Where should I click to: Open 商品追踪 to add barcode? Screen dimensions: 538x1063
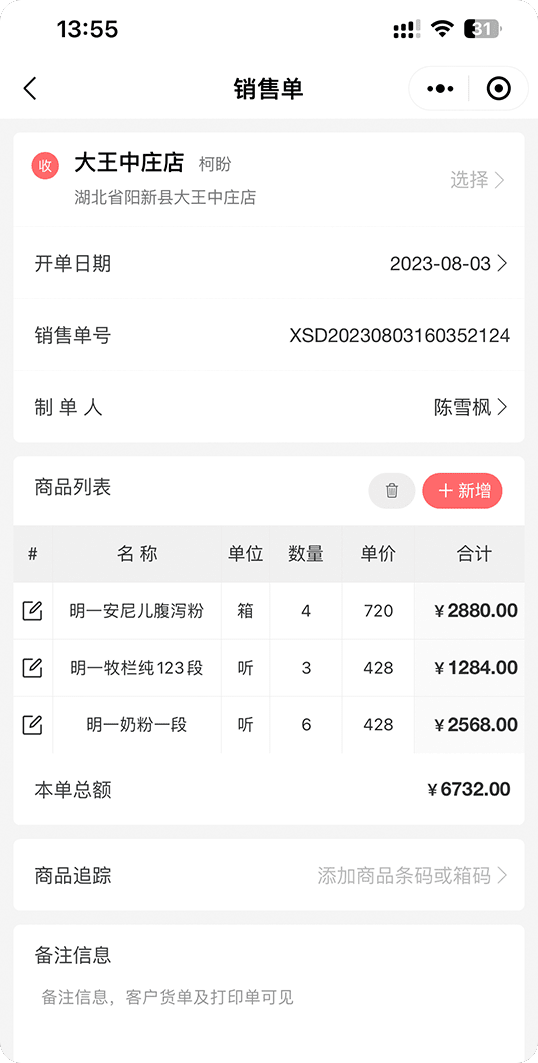(269, 875)
